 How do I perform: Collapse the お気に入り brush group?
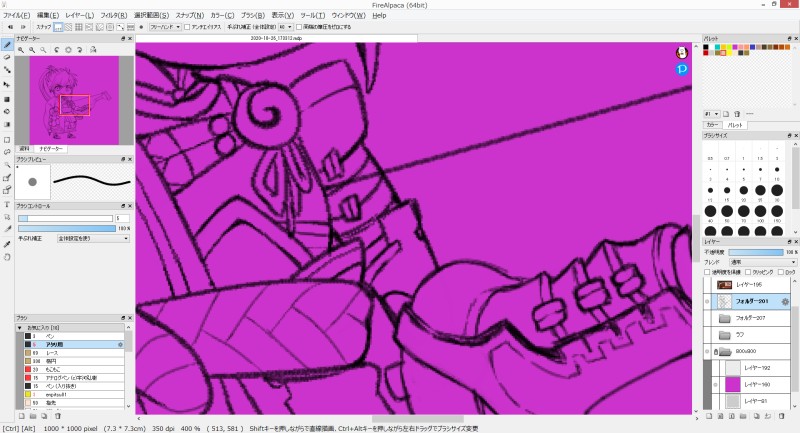[x=20, y=328]
